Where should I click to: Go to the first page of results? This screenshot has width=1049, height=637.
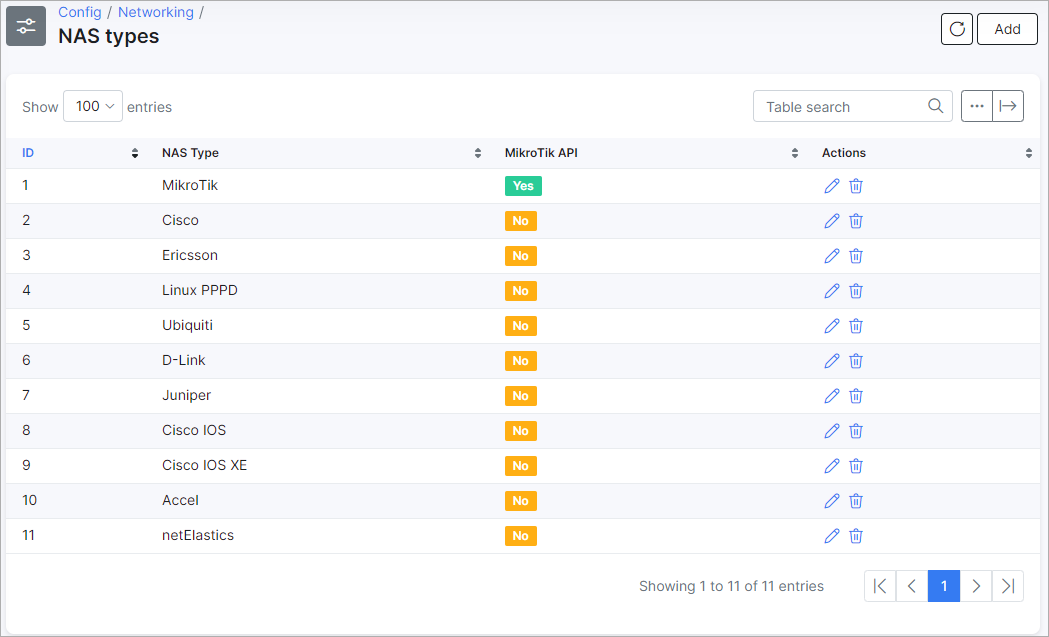(880, 586)
